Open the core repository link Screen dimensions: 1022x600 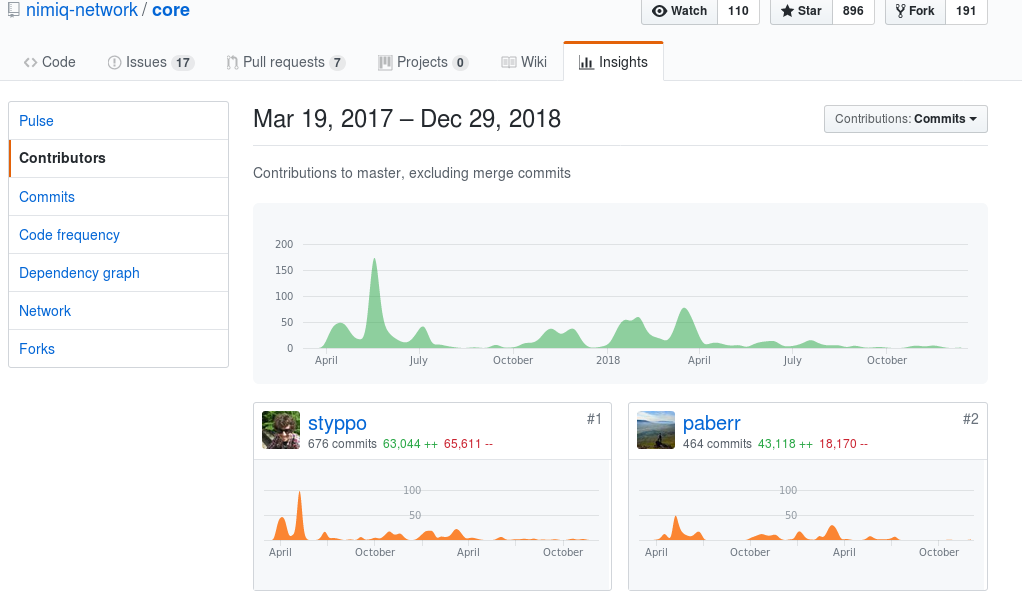click(x=171, y=10)
